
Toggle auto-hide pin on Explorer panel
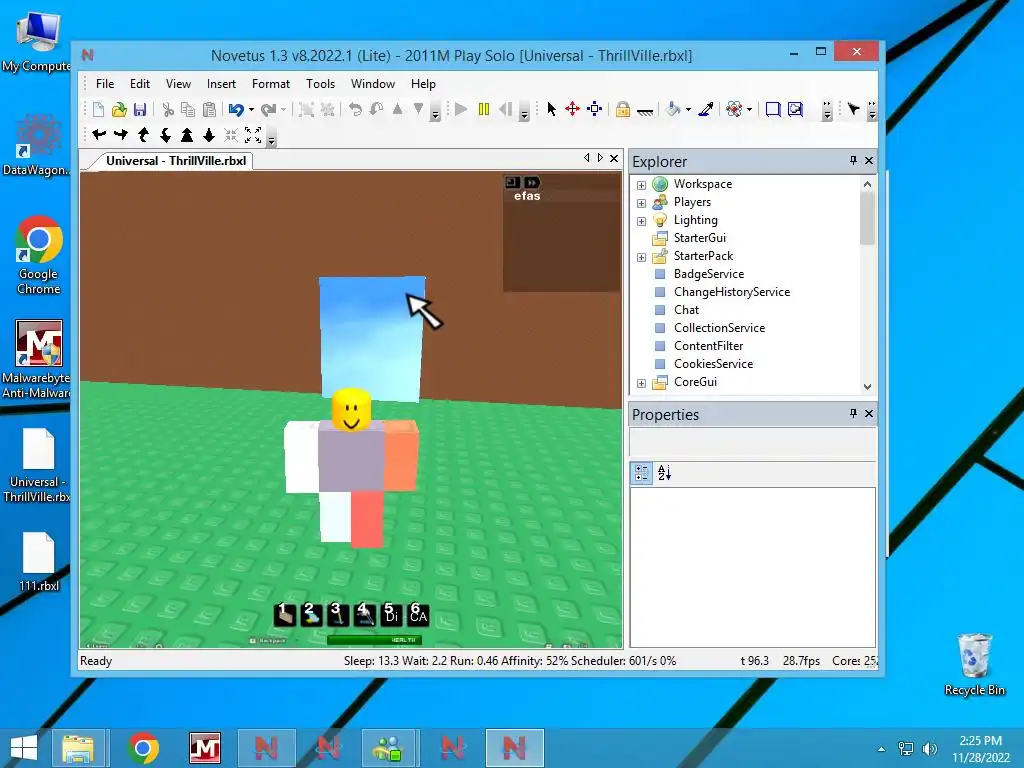coord(853,160)
